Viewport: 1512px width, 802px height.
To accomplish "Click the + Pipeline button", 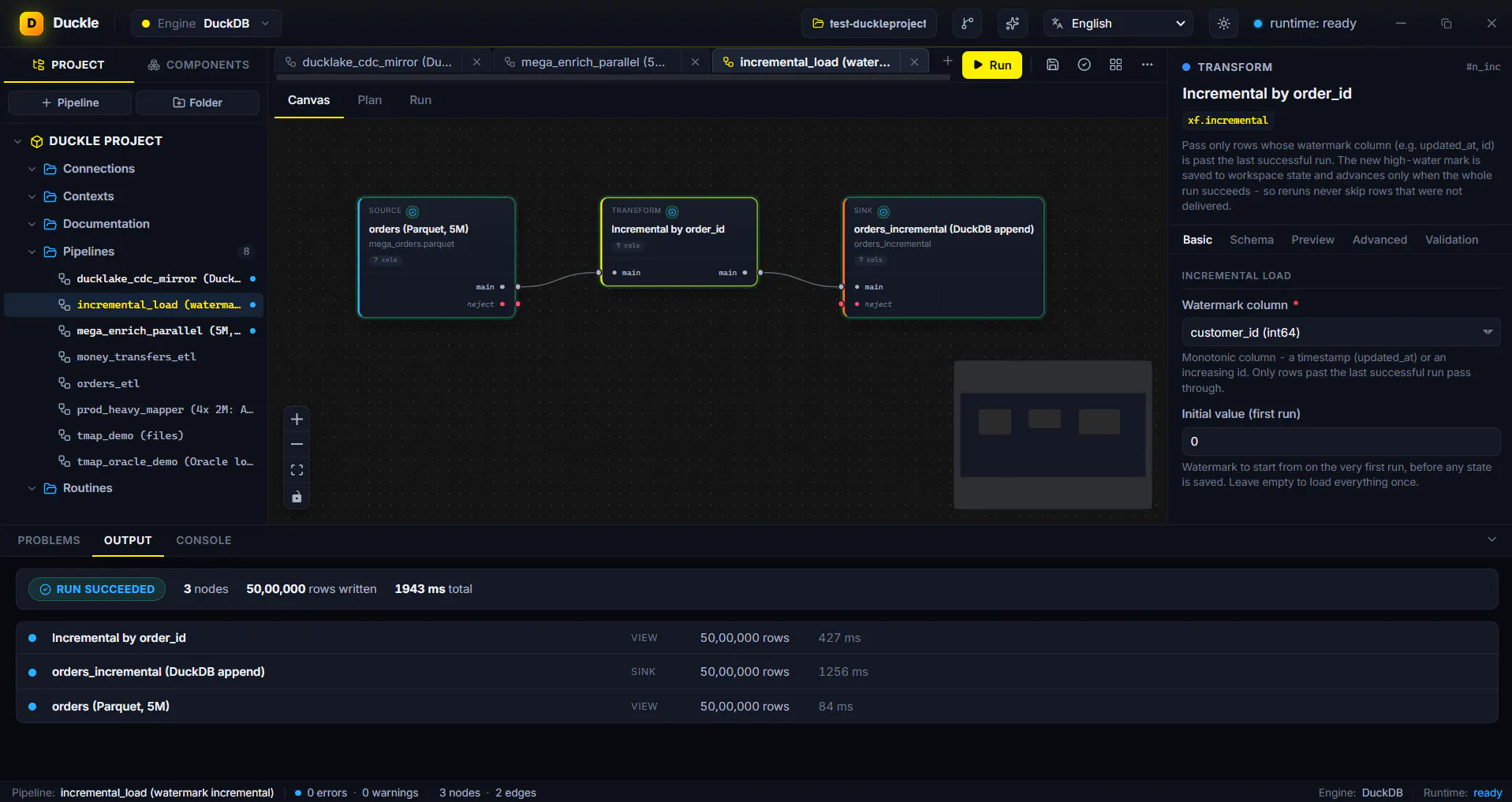I will [x=69, y=103].
